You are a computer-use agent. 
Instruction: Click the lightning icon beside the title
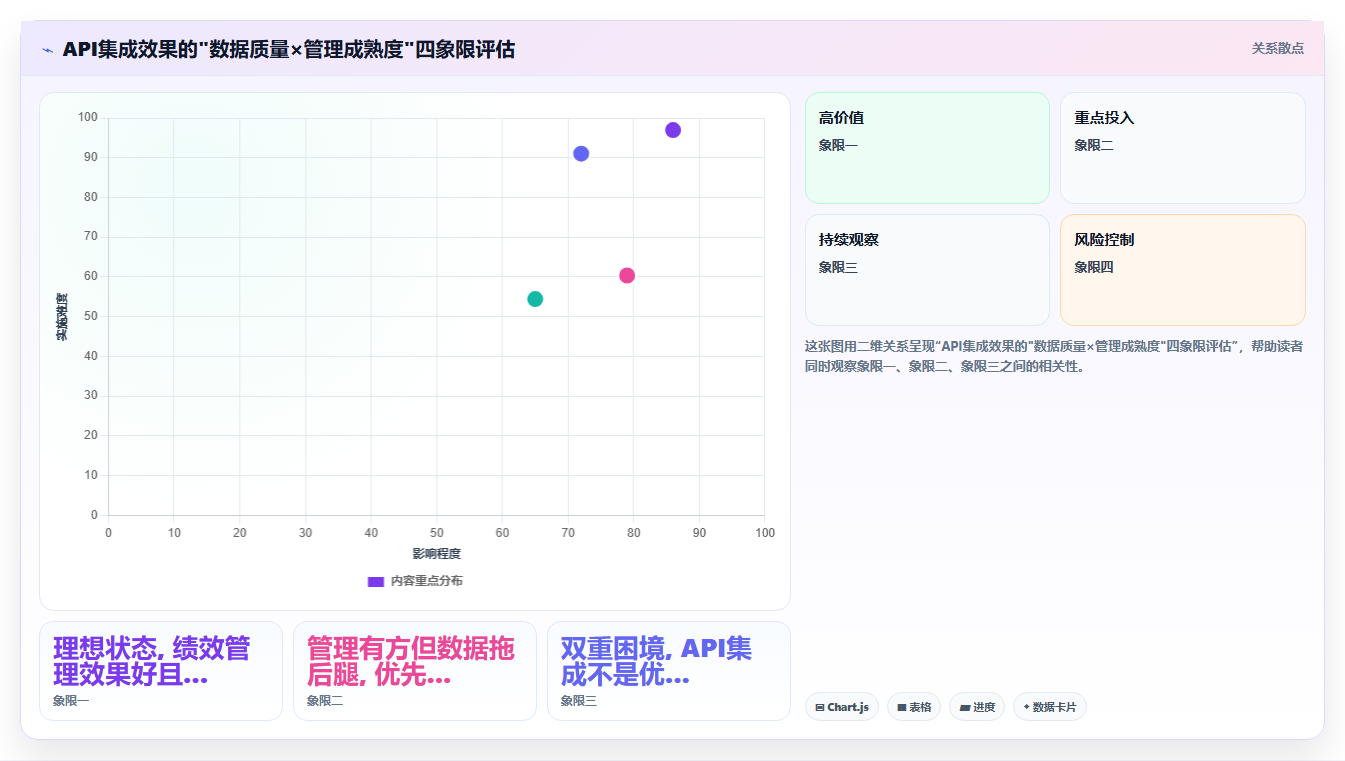tap(47, 49)
